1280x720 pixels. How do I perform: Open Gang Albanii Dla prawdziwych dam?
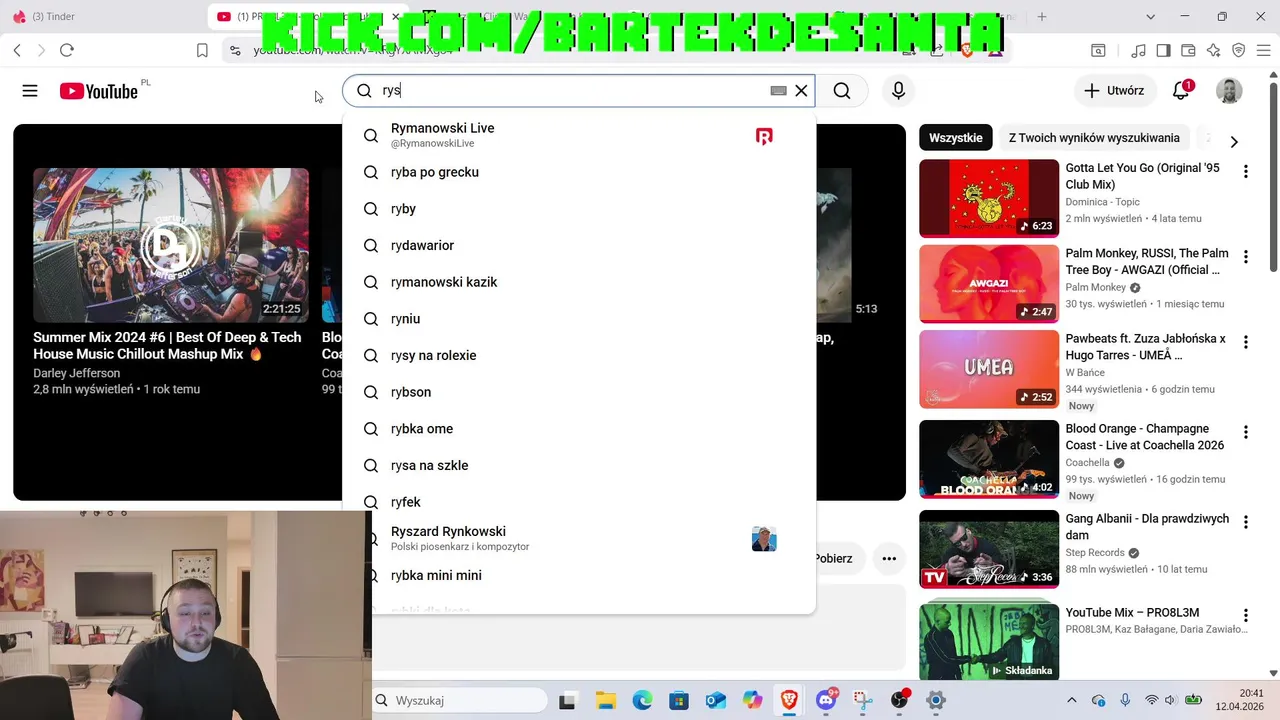(1147, 527)
